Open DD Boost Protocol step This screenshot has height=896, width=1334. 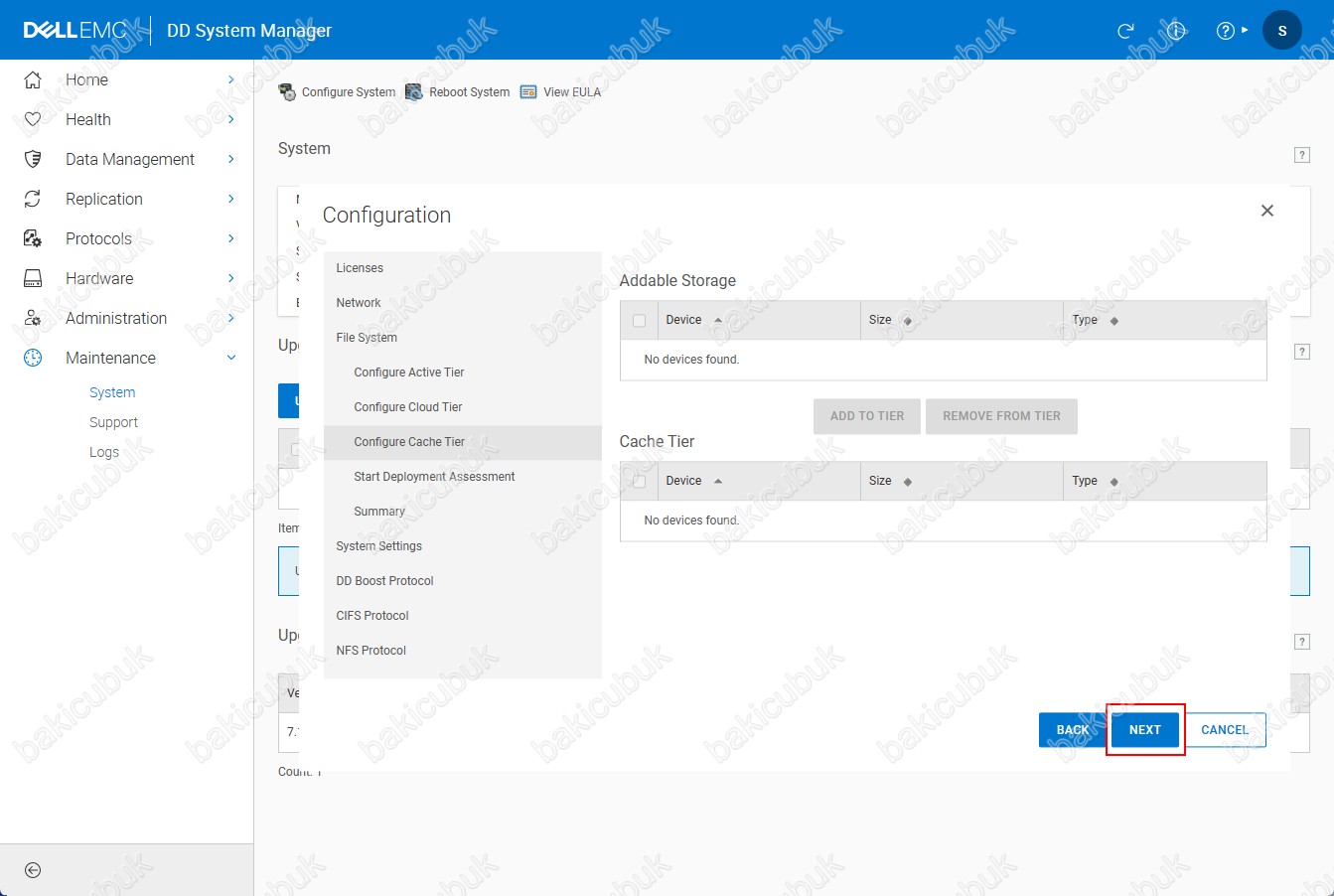click(463, 581)
